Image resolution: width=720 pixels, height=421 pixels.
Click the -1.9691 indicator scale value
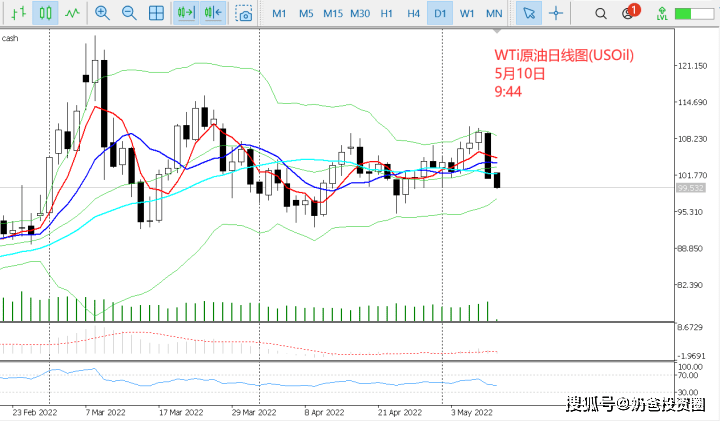point(691,356)
